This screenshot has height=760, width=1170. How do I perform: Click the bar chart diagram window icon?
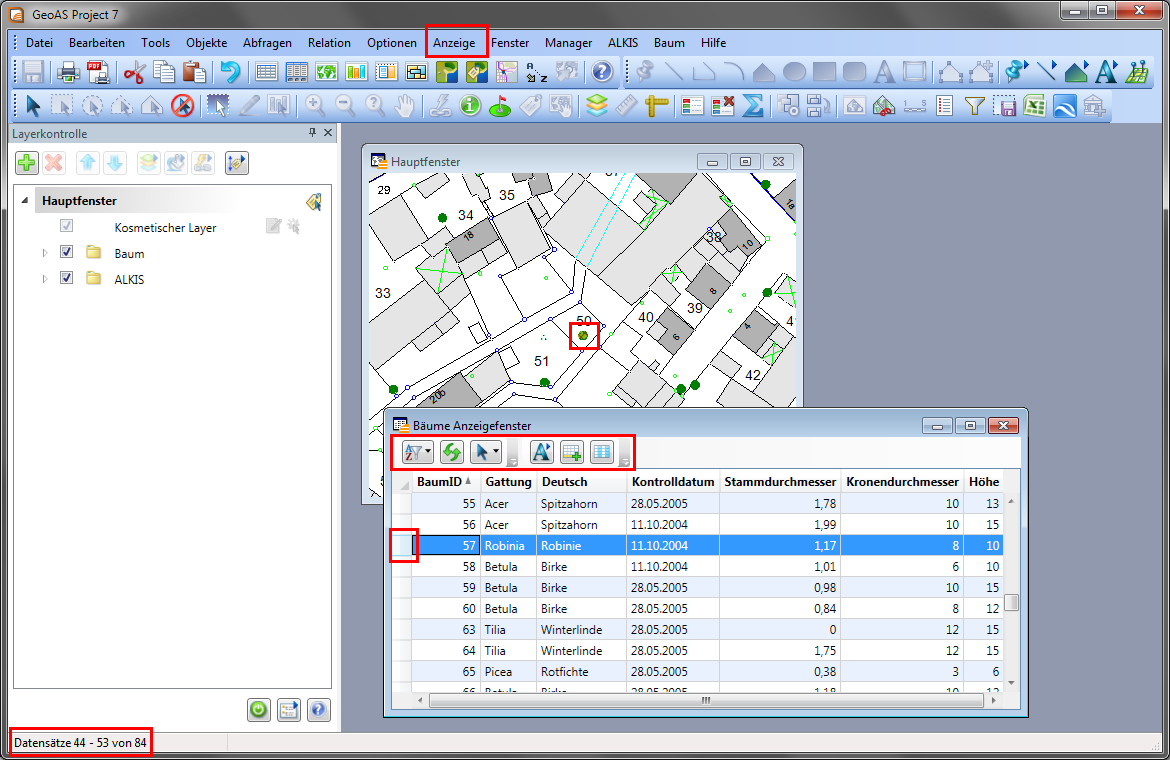[356, 72]
